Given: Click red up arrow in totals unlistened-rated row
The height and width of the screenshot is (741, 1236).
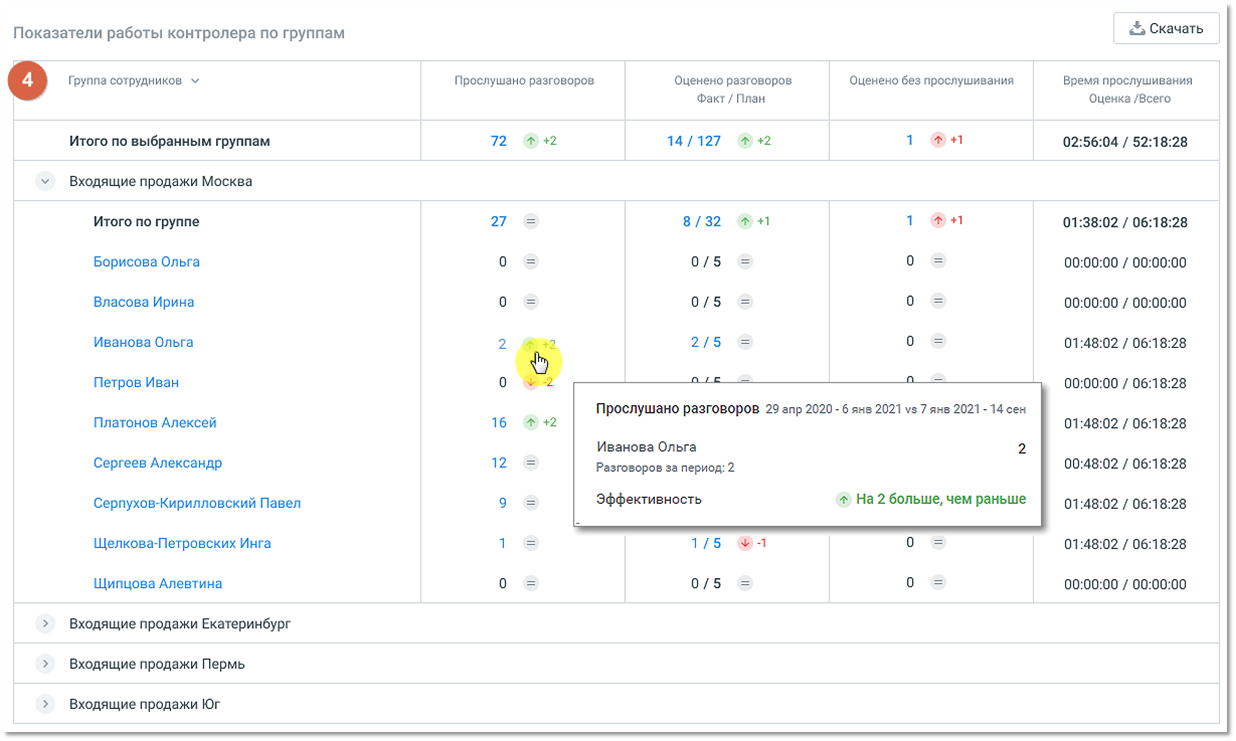Looking at the screenshot, I should [938, 140].
